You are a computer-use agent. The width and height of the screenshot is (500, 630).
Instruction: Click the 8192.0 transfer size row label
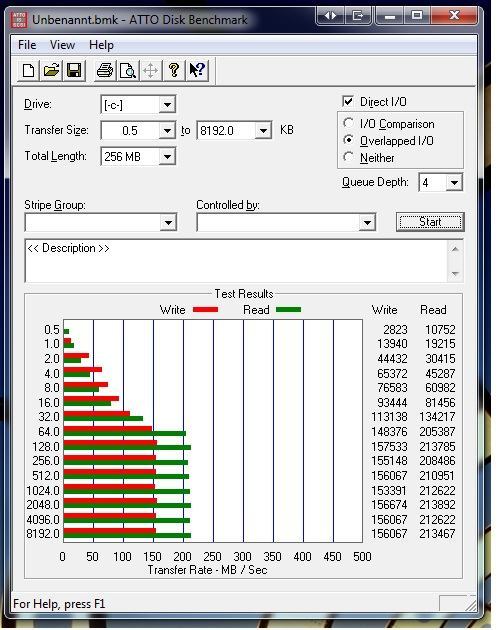point(43,534)
